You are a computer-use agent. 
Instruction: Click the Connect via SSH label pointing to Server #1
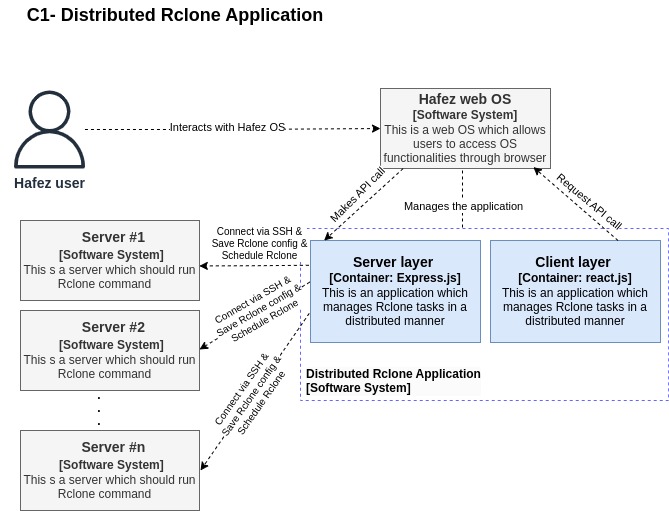click(x=259, y=243)
